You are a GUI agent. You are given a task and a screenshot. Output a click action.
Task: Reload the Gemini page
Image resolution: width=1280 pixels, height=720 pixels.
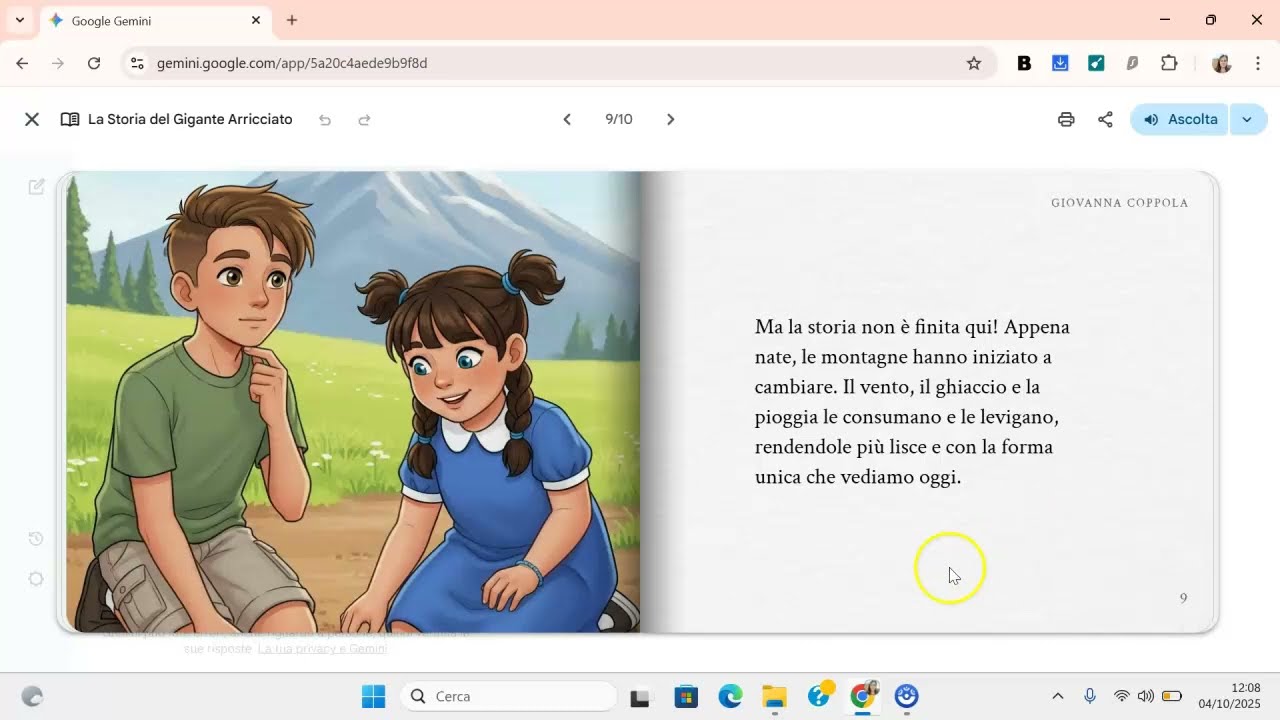tap(94, 63)
